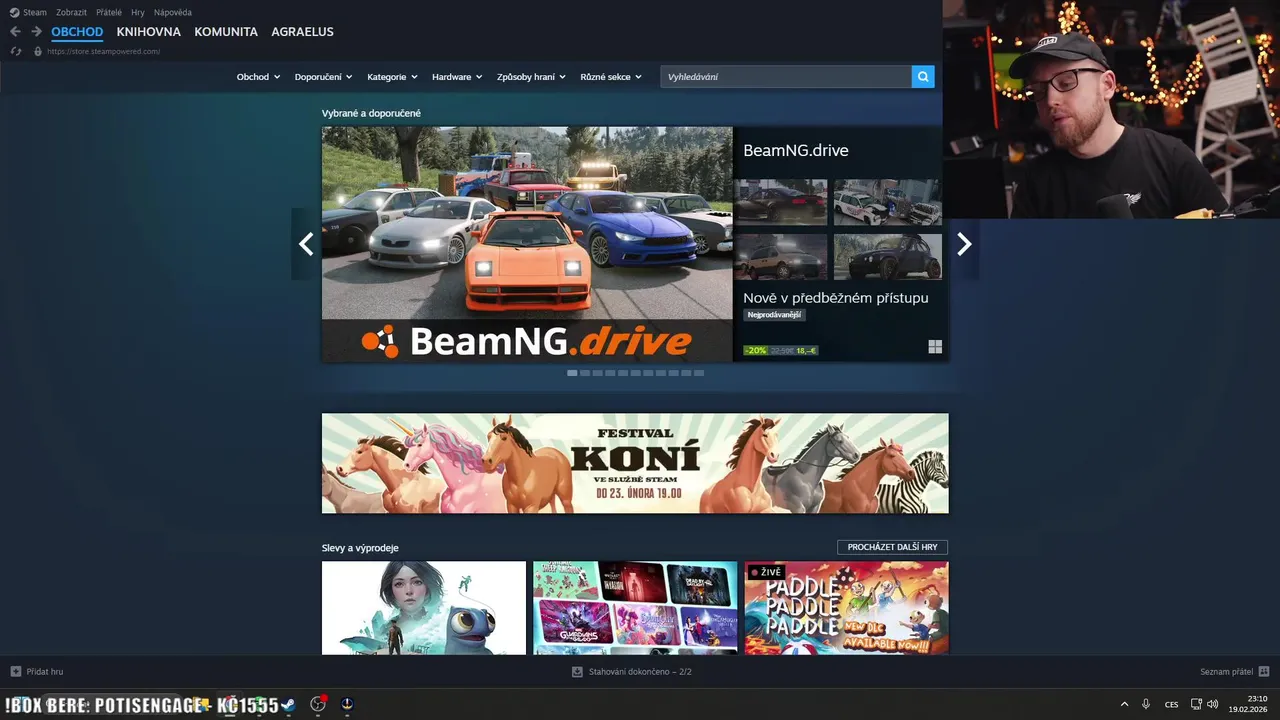Image resolution: width=1280 pixels, height=720 pixels.
Task: Open the multi-game bundle sale tile
Action: click(x=635, y=608)
